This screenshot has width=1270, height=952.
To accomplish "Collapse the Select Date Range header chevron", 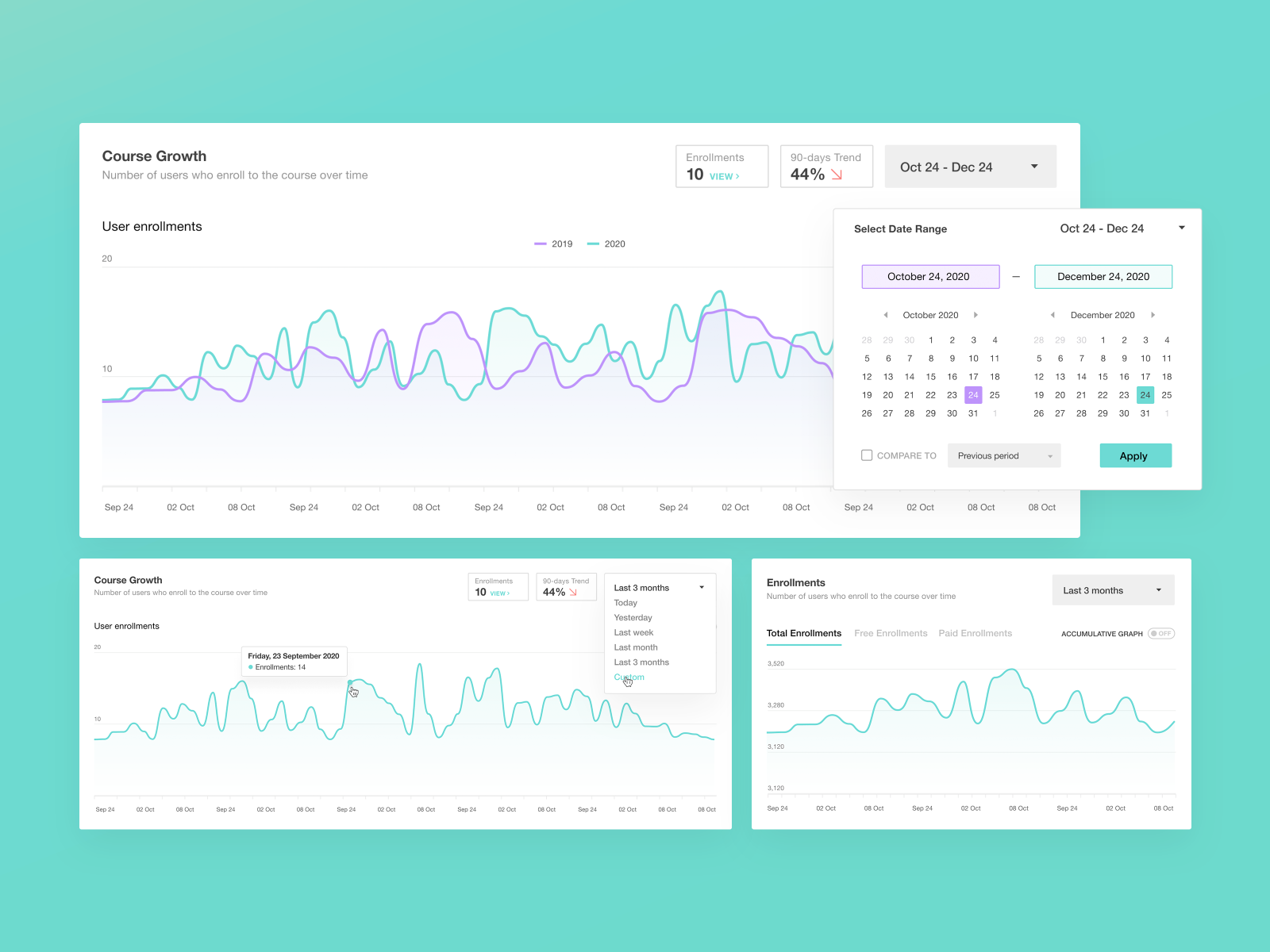I will tap(1182, 228).
